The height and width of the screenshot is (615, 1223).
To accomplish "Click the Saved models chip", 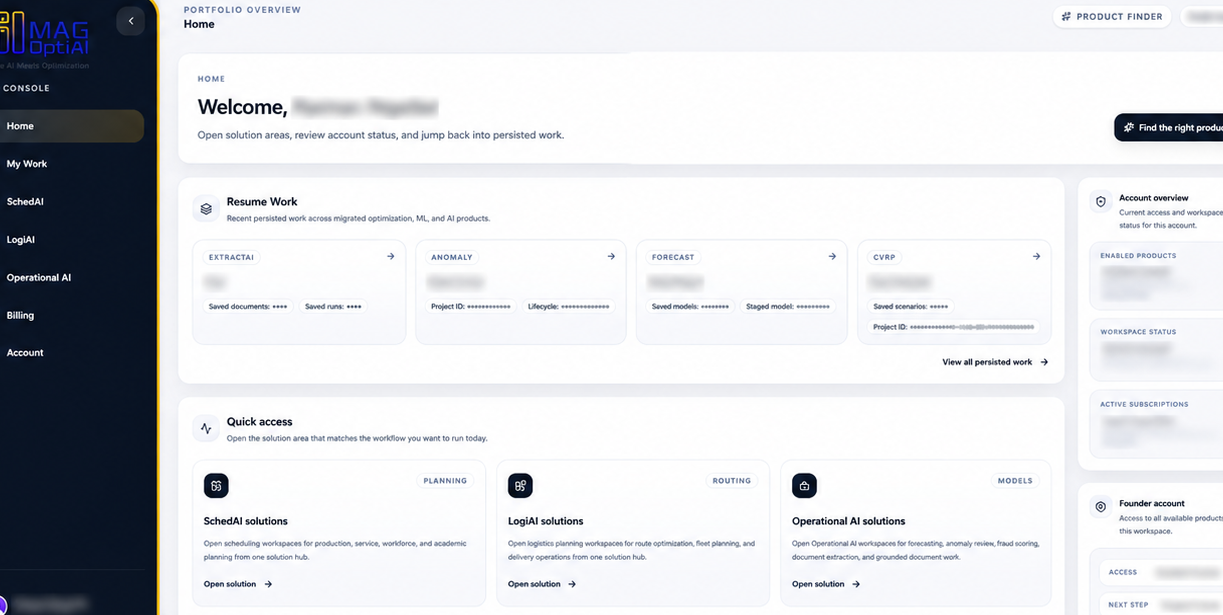I will [x=690, y=306].
